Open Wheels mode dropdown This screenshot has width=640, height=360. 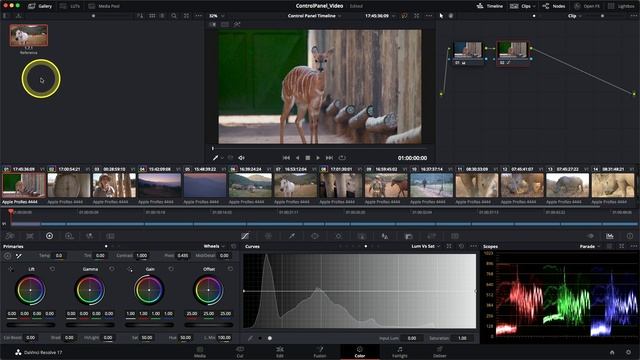tap(214, 246)
